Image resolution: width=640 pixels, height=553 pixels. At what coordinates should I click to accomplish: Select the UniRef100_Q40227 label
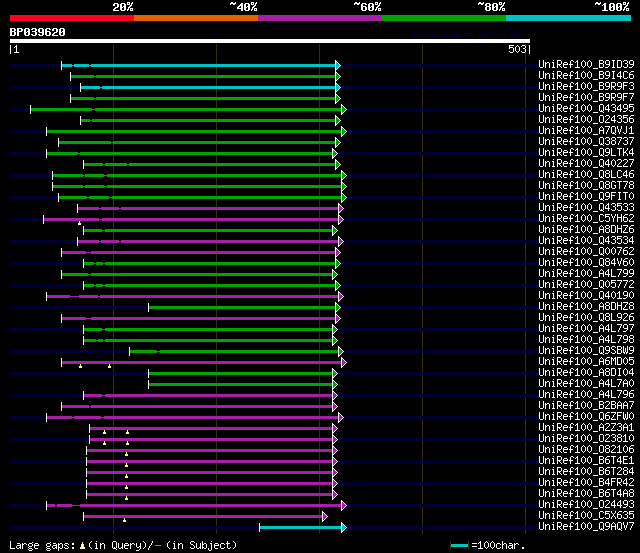[586, 164]
